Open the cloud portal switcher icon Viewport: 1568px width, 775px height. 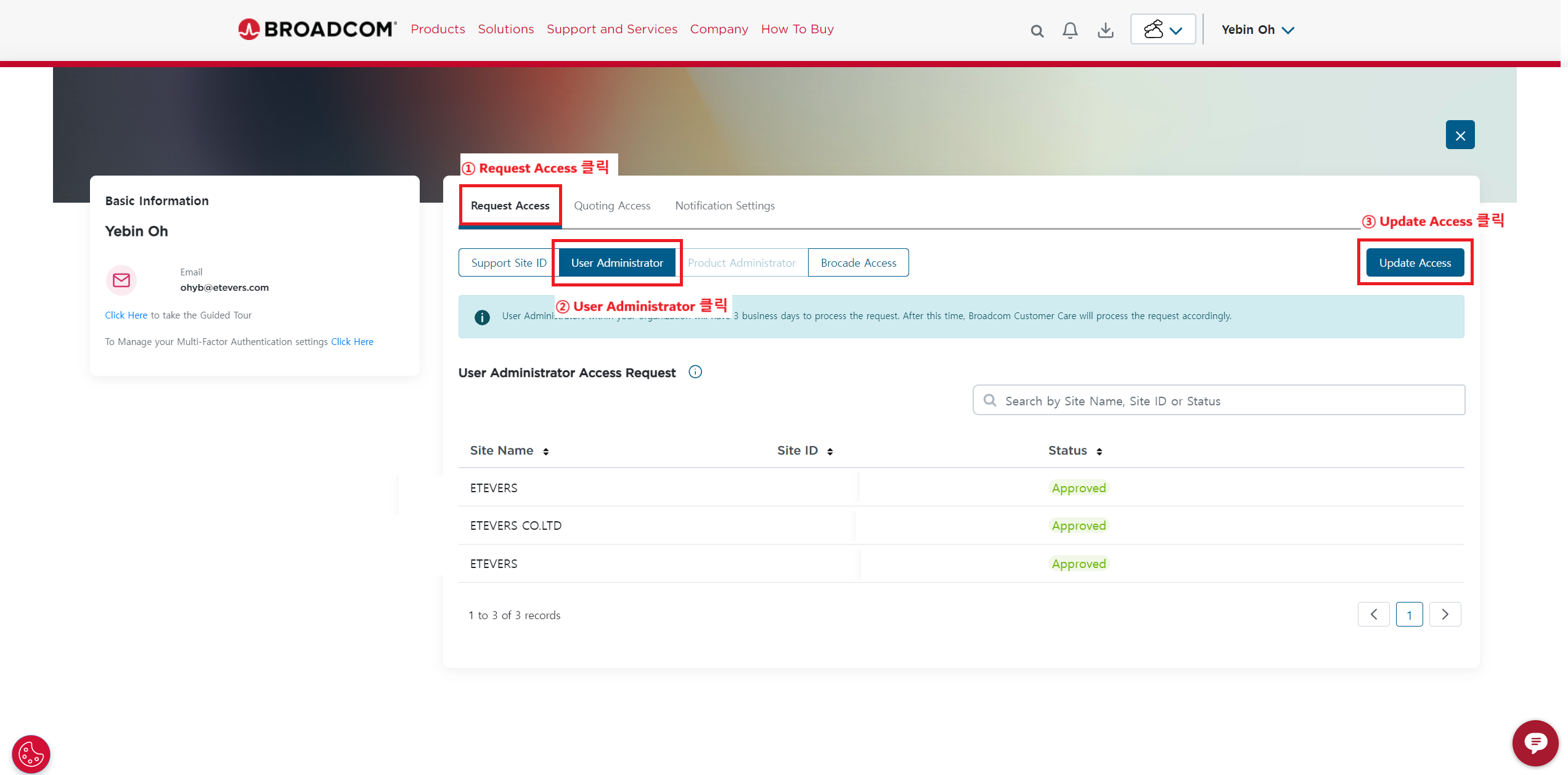tap(1162, 30)
